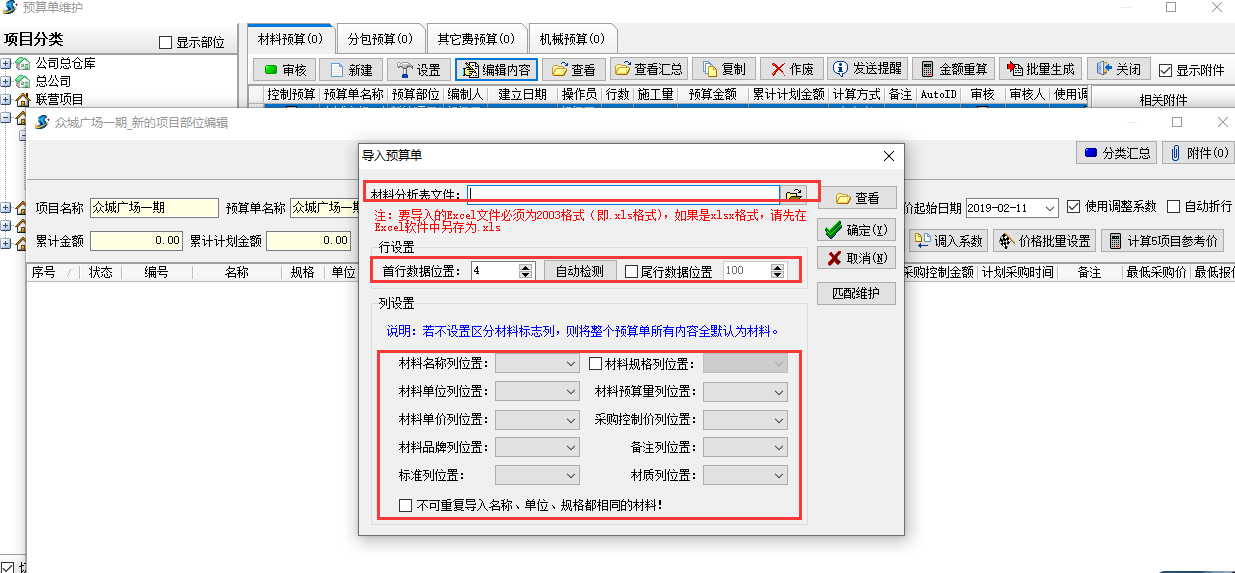The width and height of the screenshot is (1235, 573).
Task: Click the 复制 toolbar button
Action: pyautogui.click(x=725, y=69)
